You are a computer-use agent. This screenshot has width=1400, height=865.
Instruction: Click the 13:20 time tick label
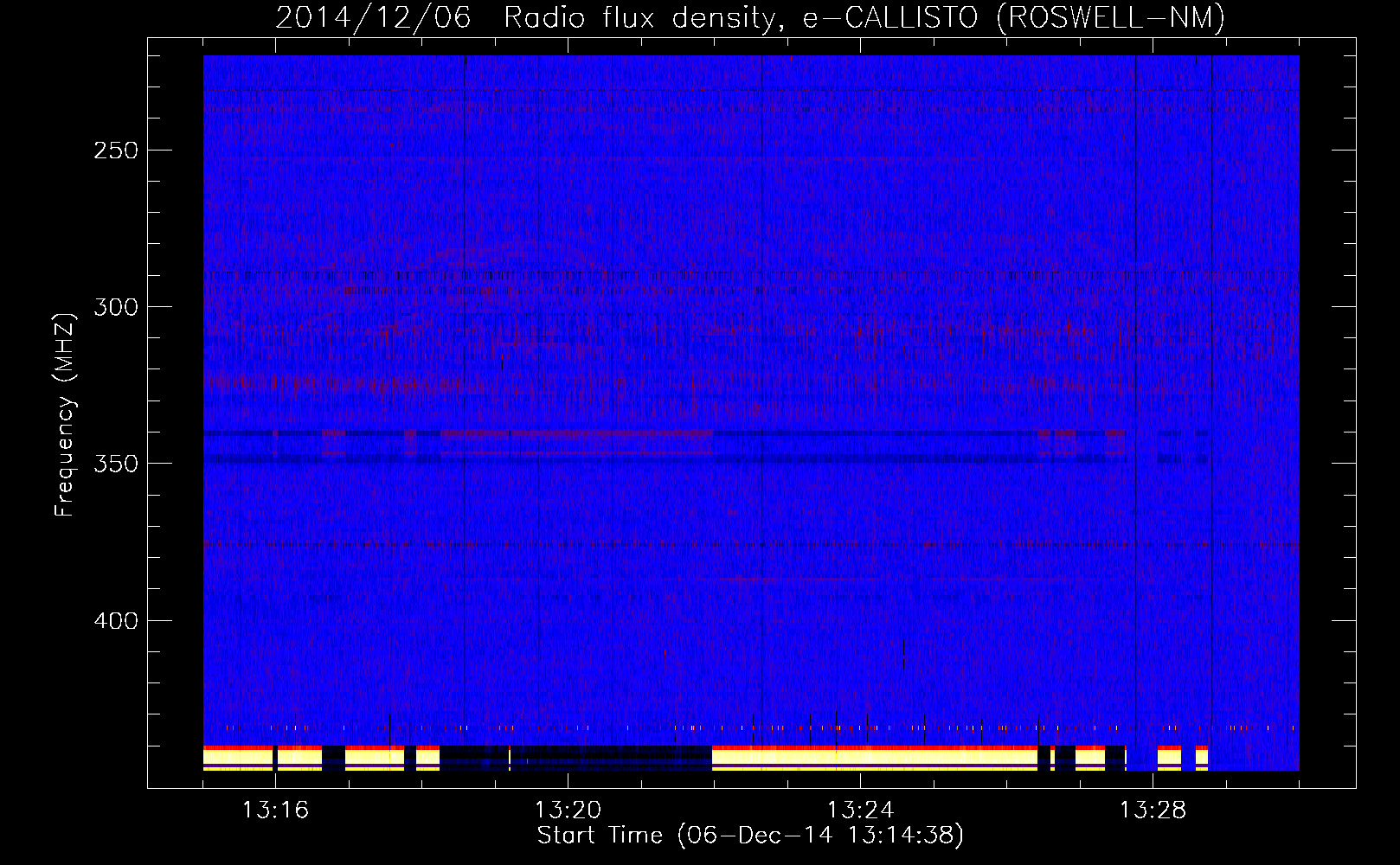568,811
